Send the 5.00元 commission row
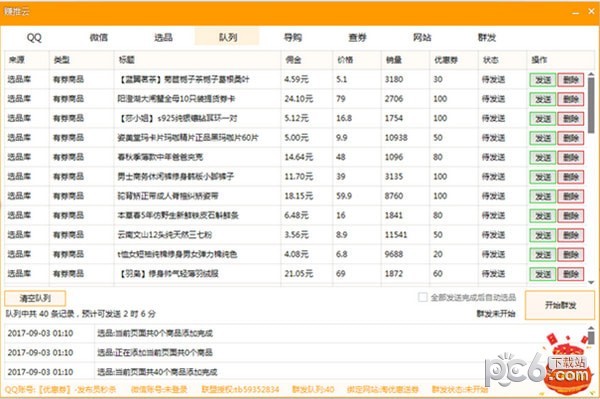Image resolution: width=600 pixels, height=399 pixels. 543,138
